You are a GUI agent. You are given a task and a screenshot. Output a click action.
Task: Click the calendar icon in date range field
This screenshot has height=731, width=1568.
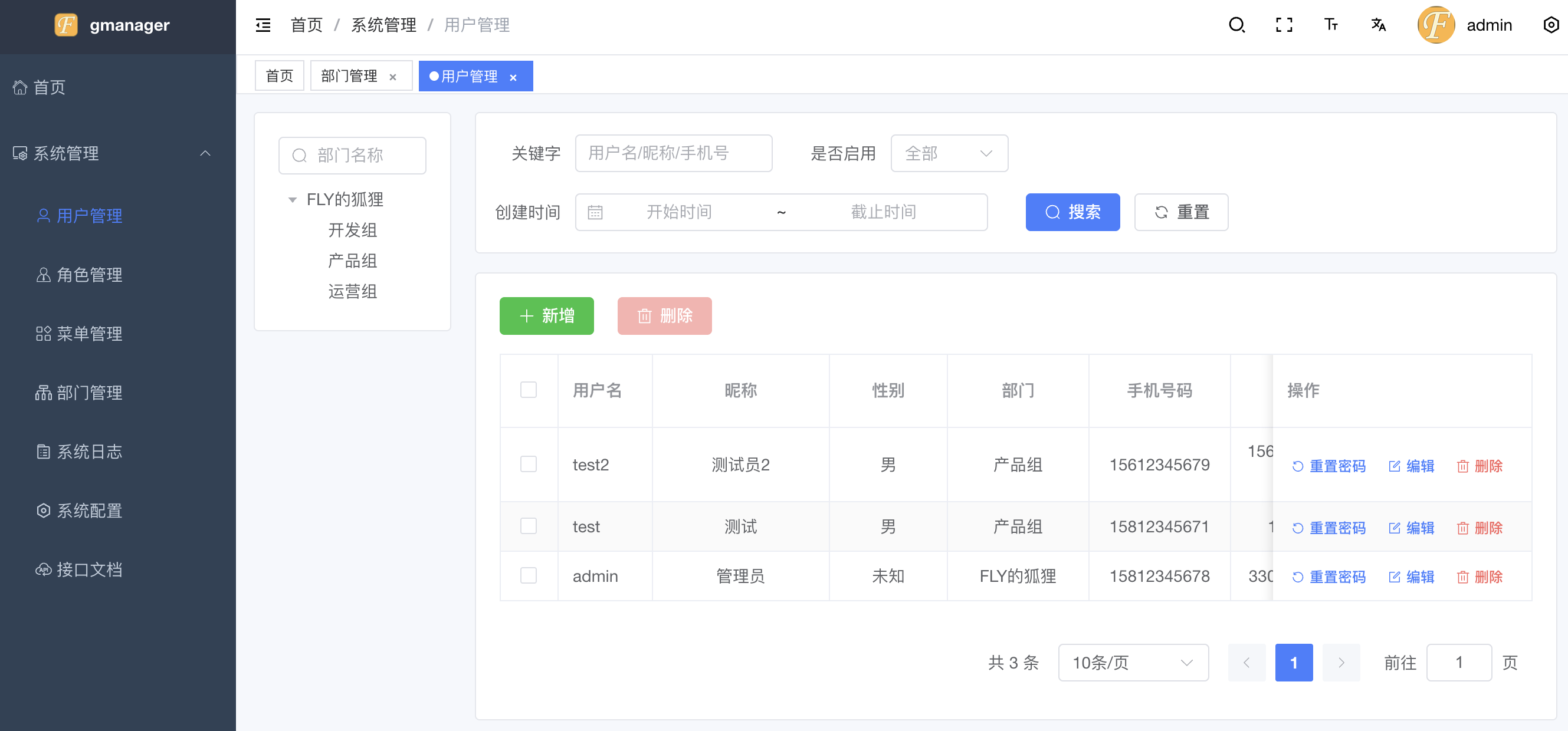tap(595, 212)
